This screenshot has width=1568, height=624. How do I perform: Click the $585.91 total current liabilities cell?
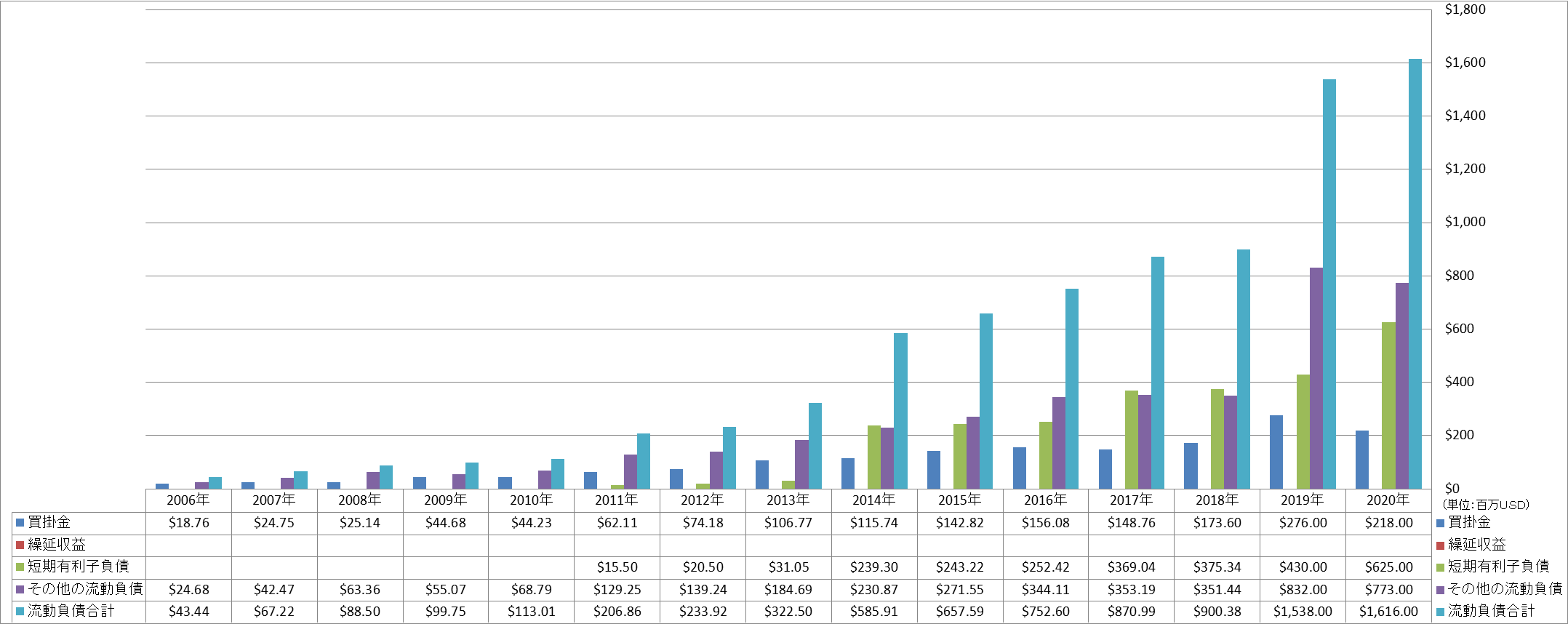click(x=874, y=612)
